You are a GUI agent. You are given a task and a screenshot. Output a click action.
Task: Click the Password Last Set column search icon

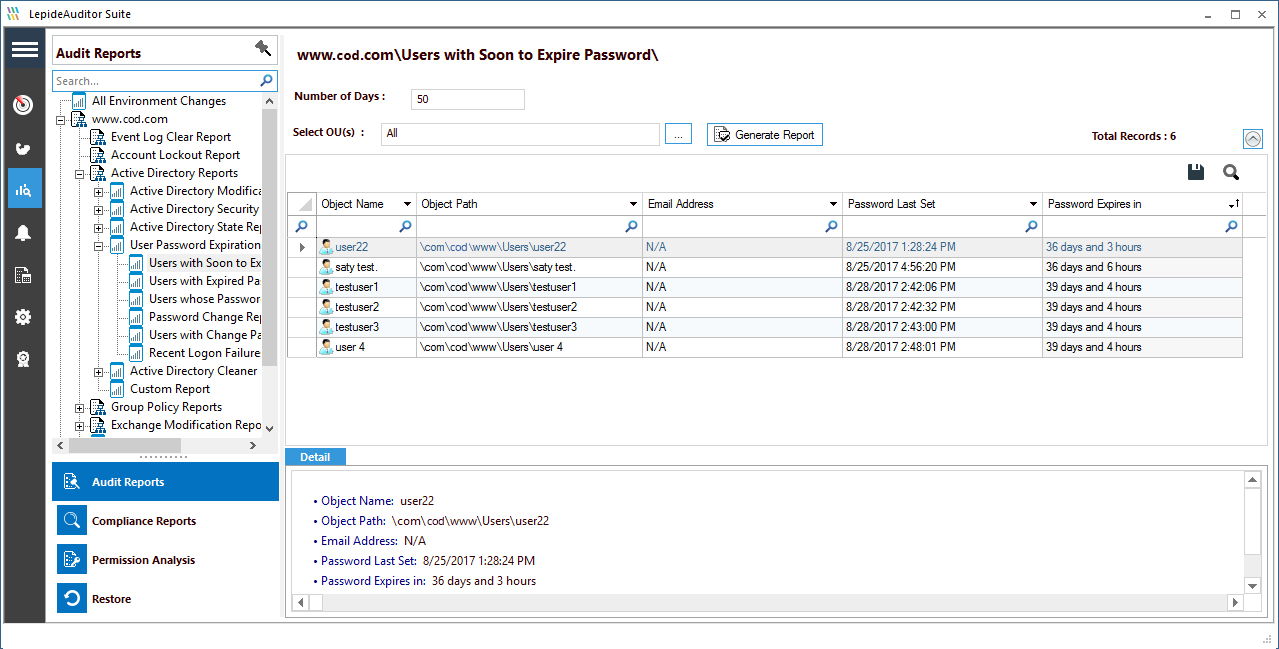point(1031,227)
